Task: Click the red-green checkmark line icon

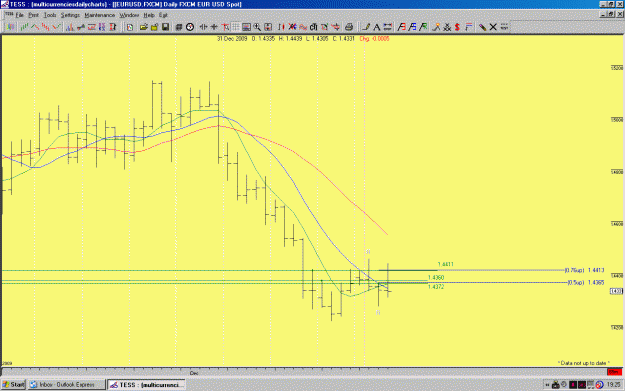Action: (x=57, y=27)
